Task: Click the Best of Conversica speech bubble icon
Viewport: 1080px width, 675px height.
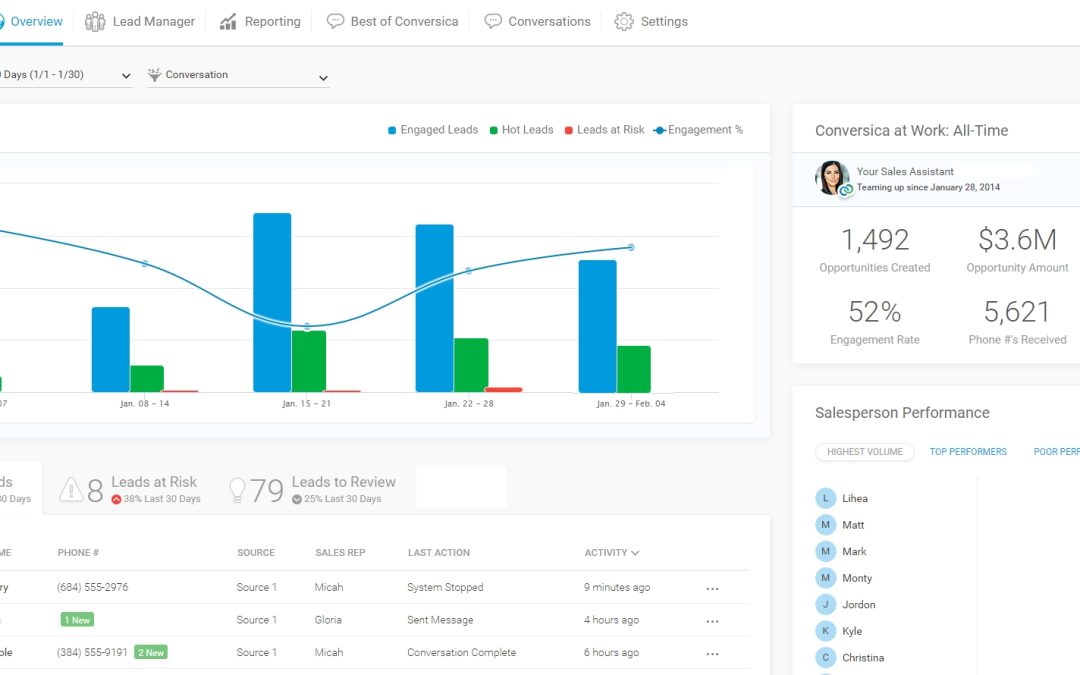Action: (x=335, y=21)
